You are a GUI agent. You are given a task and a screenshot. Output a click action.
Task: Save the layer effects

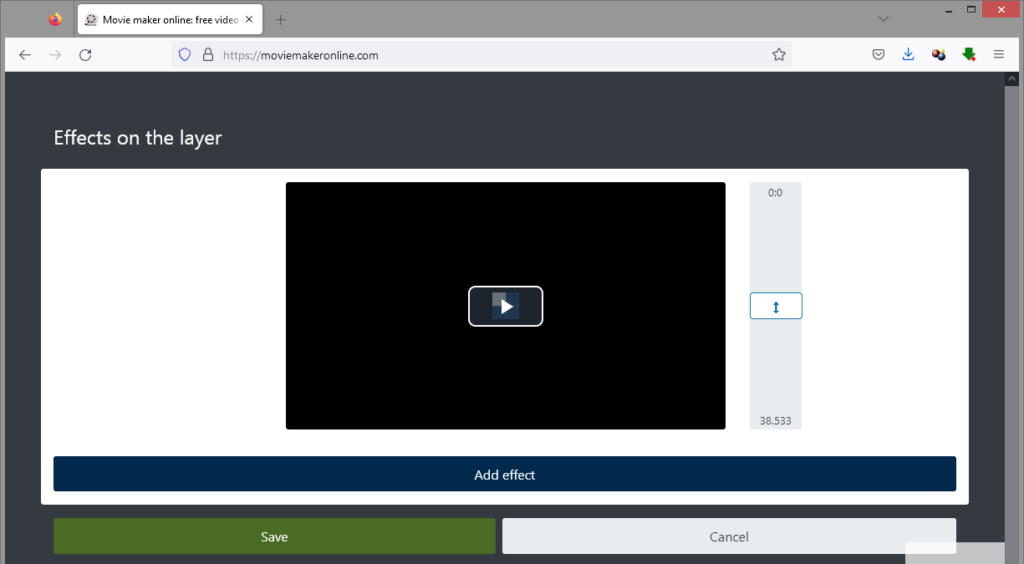274,537
